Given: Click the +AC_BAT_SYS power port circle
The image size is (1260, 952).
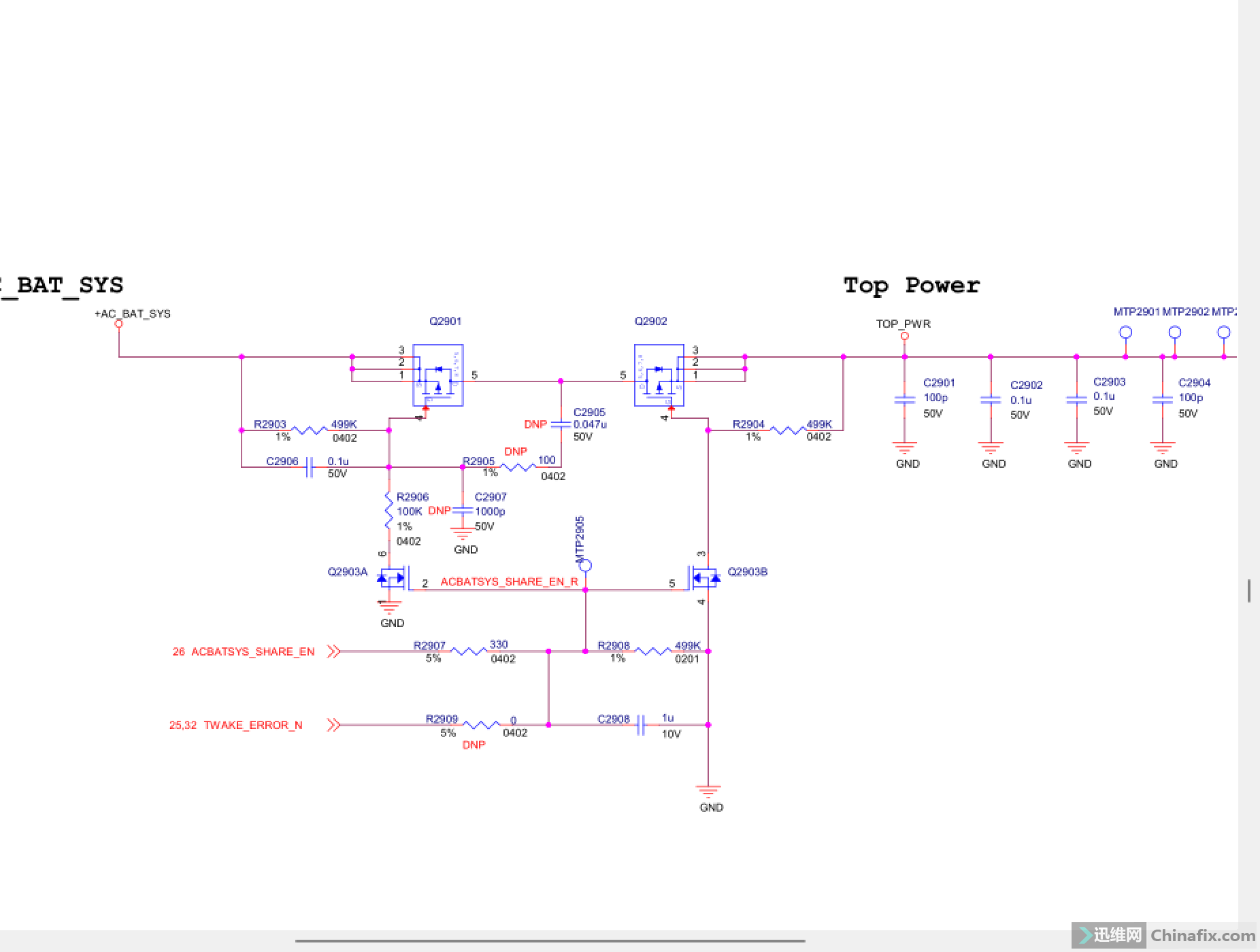Looking at the screenshot, I should pyautogui.click(x=119, y=324).
